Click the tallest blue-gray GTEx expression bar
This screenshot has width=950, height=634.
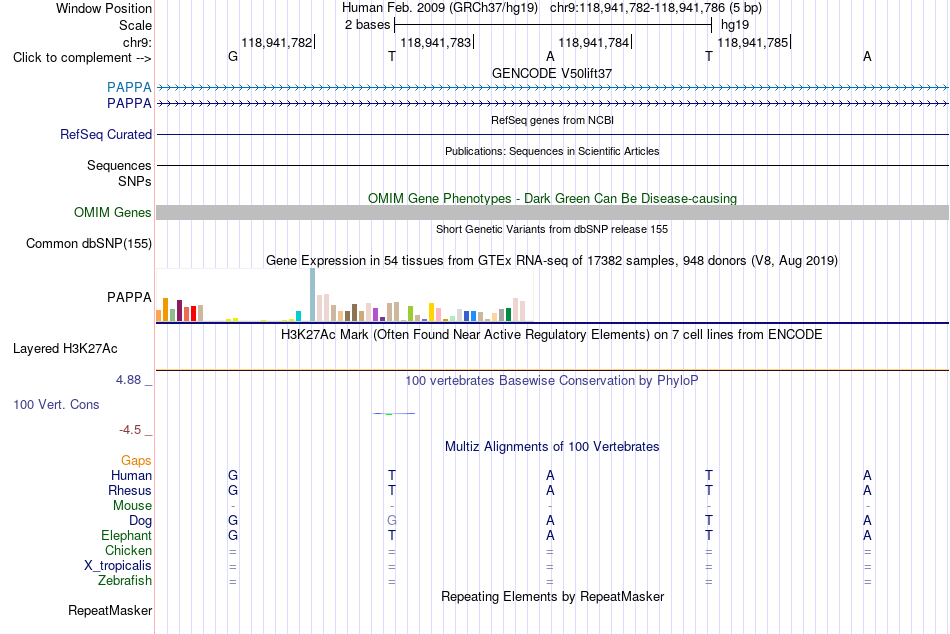click(x=313, y=295)
